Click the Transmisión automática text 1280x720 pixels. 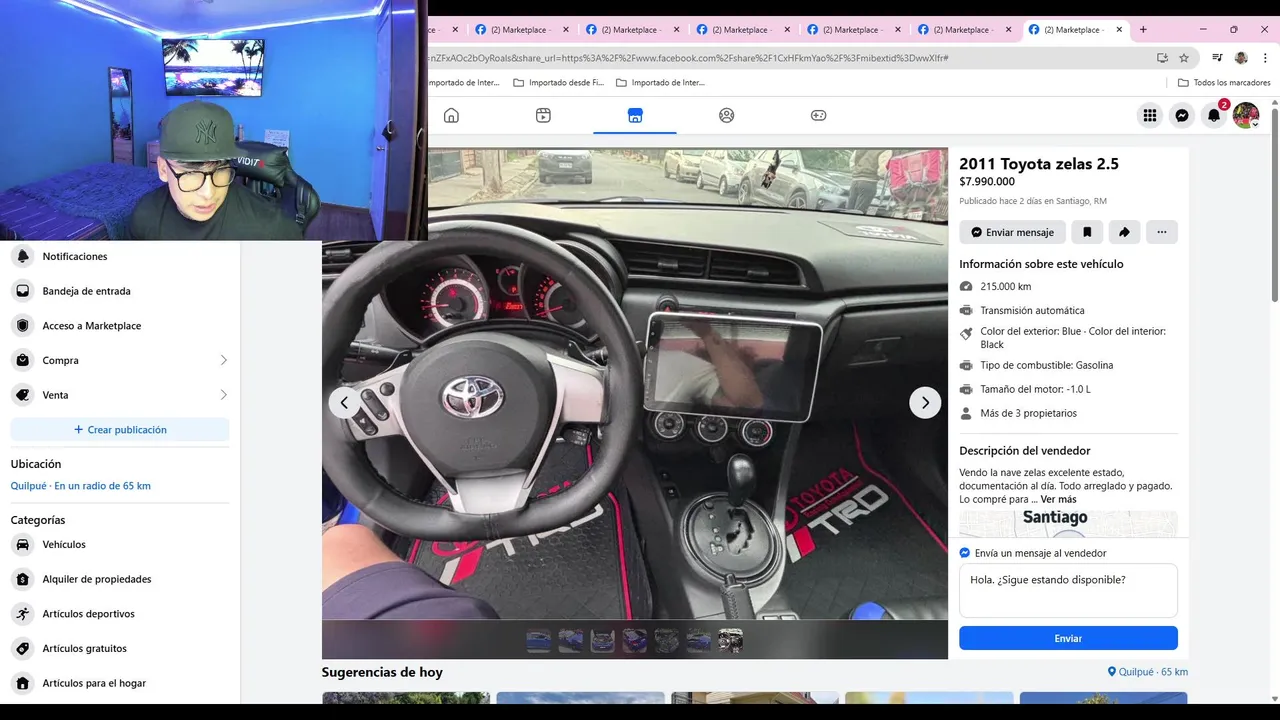1032,311
